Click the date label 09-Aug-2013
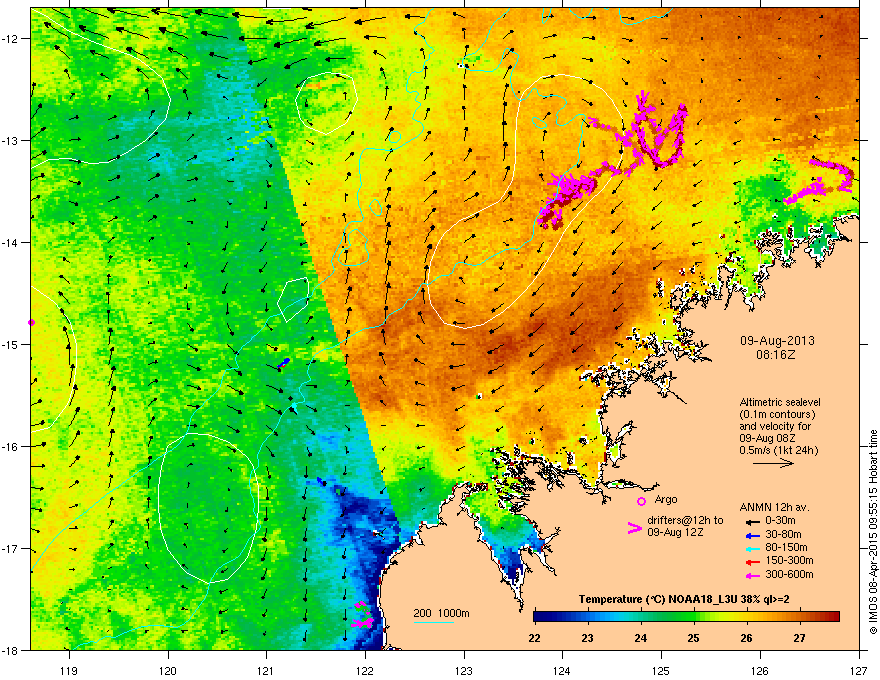 click(x=777, y=341)
